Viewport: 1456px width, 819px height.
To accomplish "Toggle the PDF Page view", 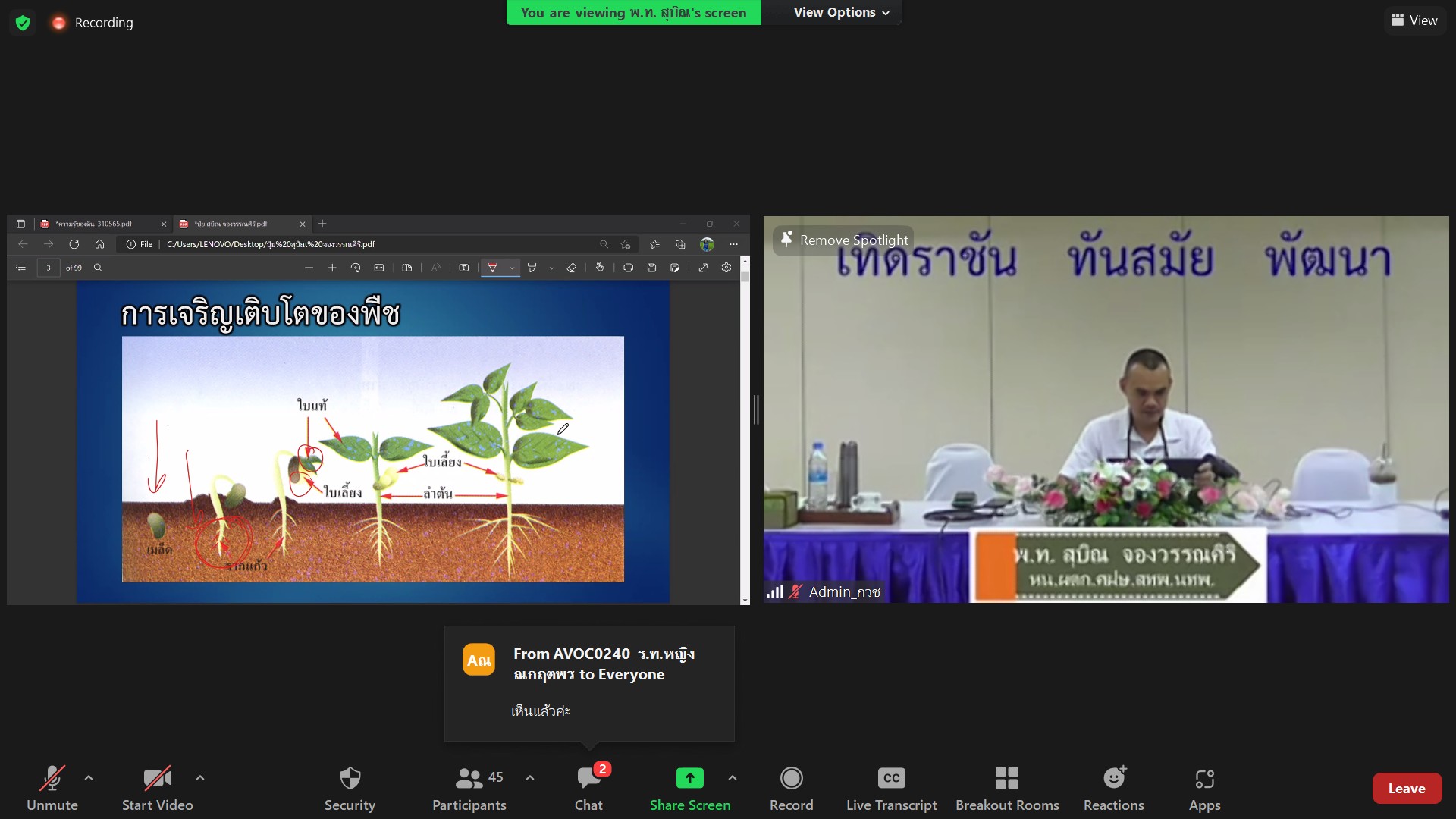I will pyautogui.click(x=407, y=268).
